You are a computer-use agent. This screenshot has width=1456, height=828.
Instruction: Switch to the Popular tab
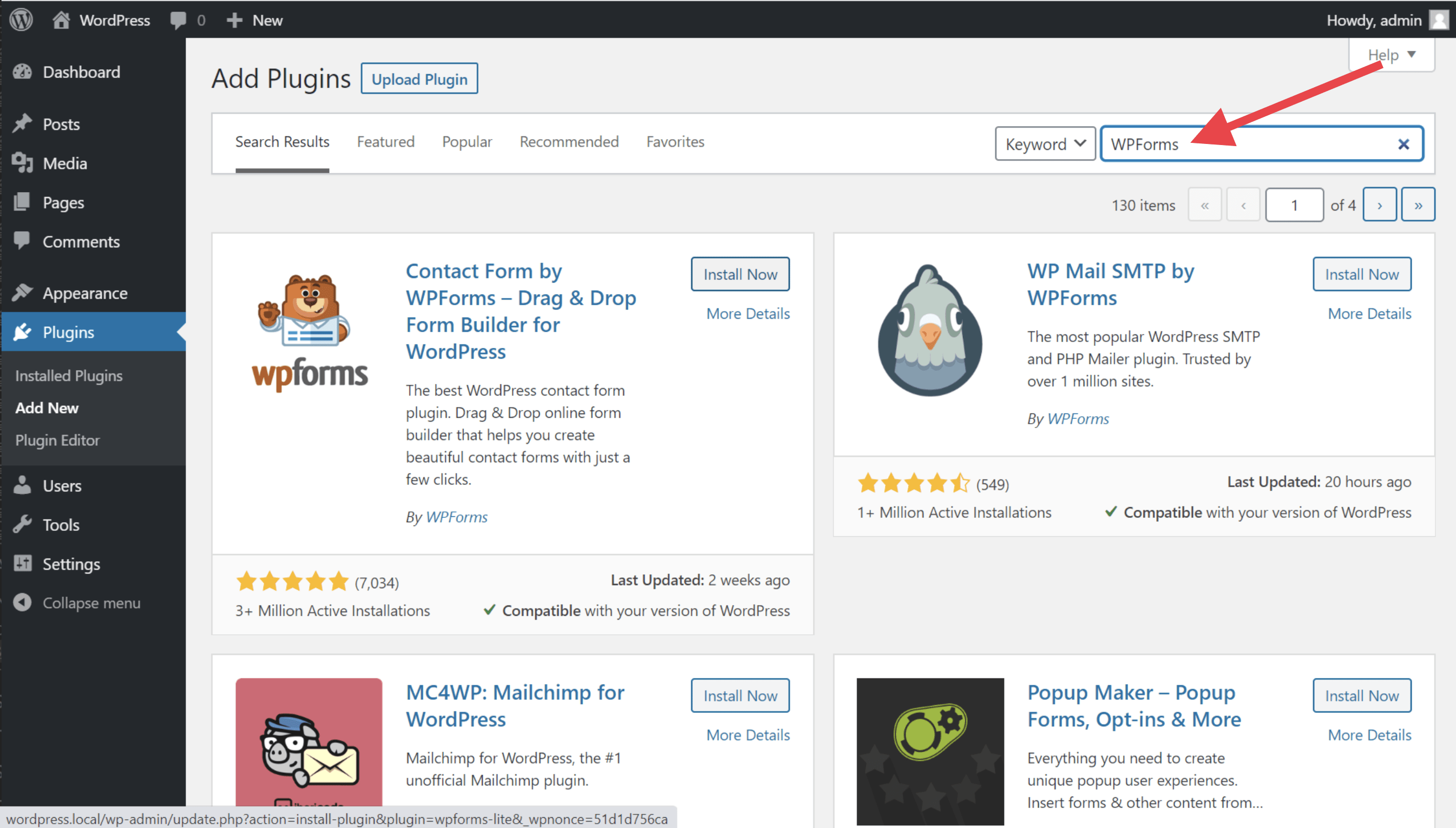(x=467, y=142)
